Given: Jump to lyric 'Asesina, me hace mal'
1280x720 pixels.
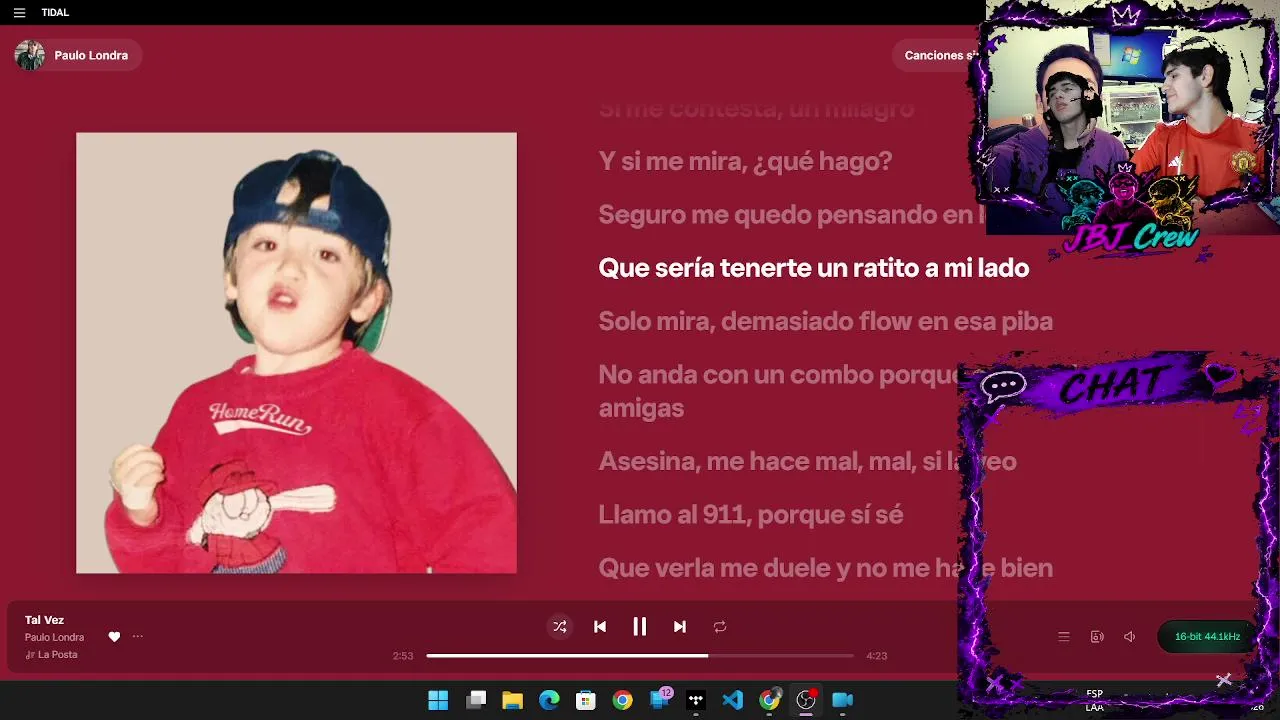Looking at the screenshot, I should pyautogui.click(x=807, y=461).
